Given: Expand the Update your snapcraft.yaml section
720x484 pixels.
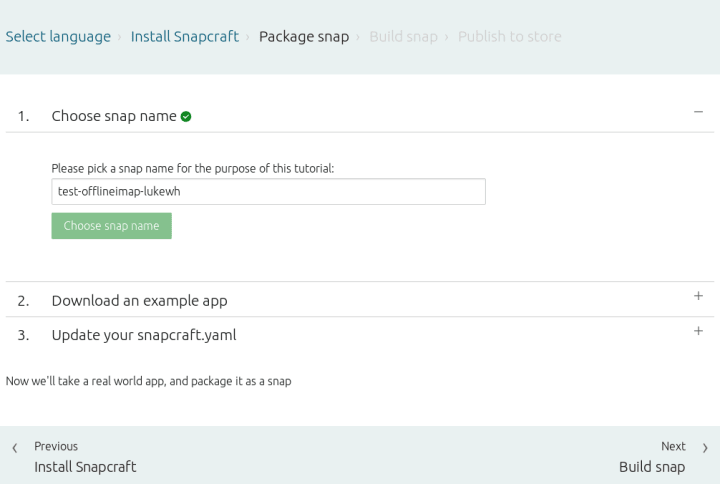Looking at the screenshot, I should click(698, 331).
